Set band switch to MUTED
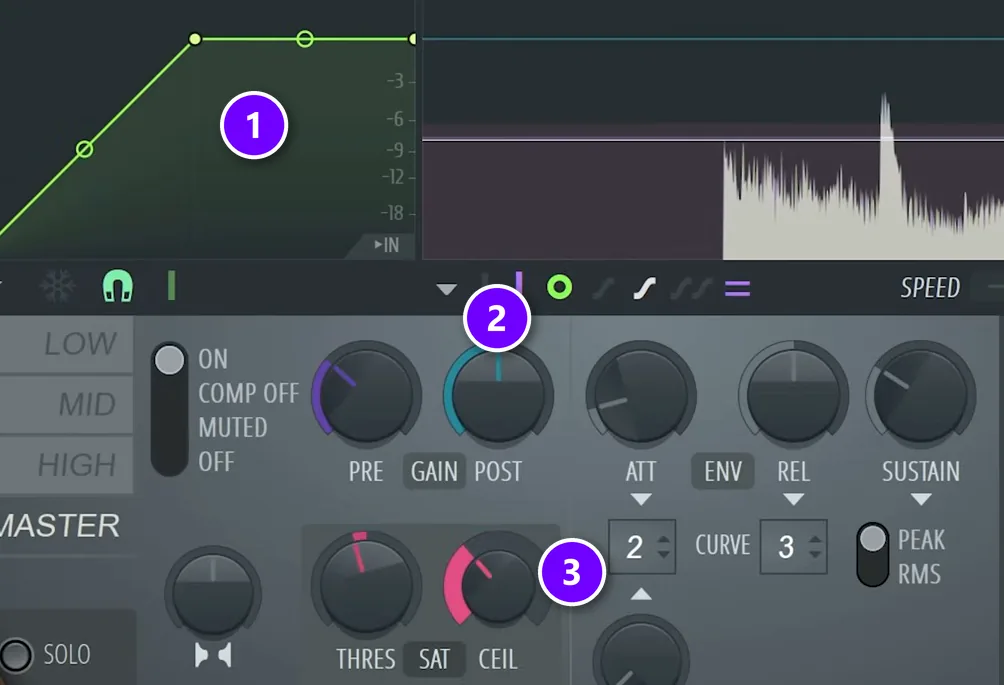This screenshot has height=685, width=1004. pyautogui.click(x=233, y=427)
